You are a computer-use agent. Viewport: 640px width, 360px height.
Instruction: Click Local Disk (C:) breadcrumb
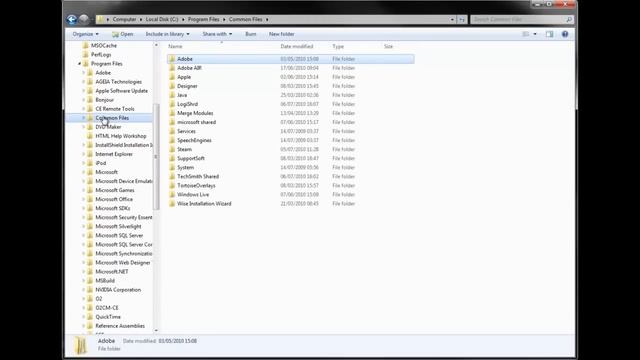tap(162, 19)
